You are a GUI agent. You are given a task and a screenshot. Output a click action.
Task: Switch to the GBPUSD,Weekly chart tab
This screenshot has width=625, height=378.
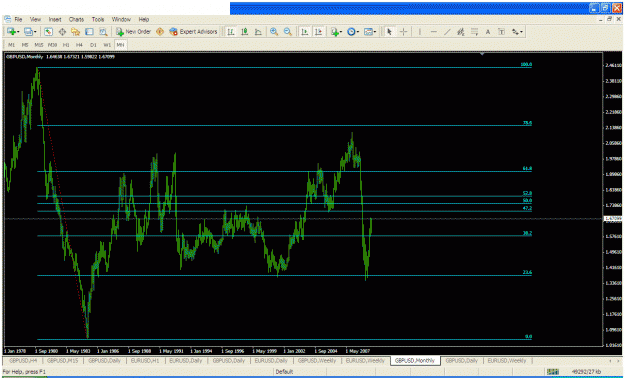tap(317, 361)
